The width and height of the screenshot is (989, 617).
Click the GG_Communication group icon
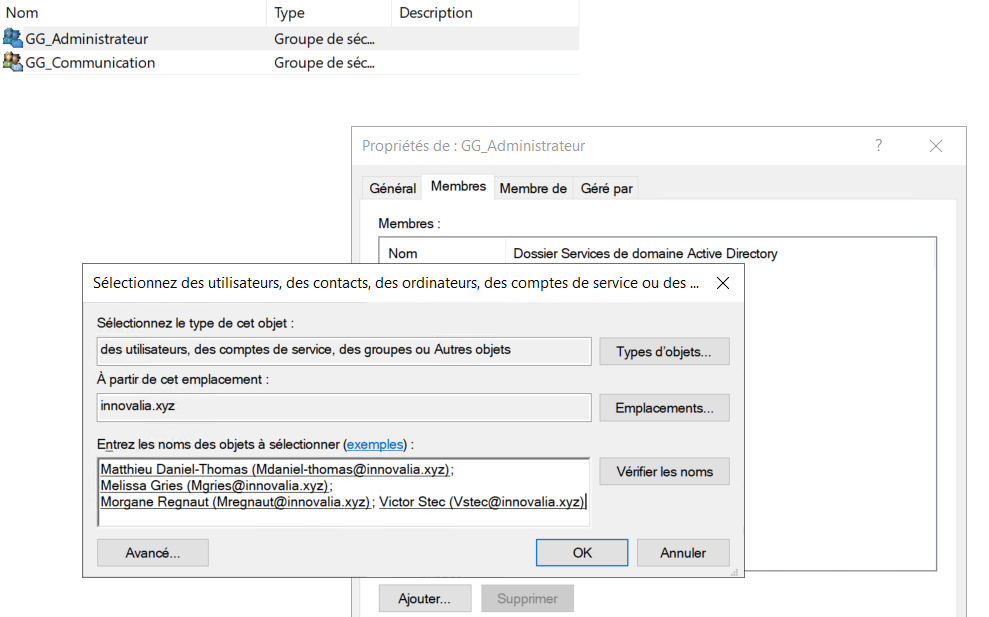pos(13,62)
